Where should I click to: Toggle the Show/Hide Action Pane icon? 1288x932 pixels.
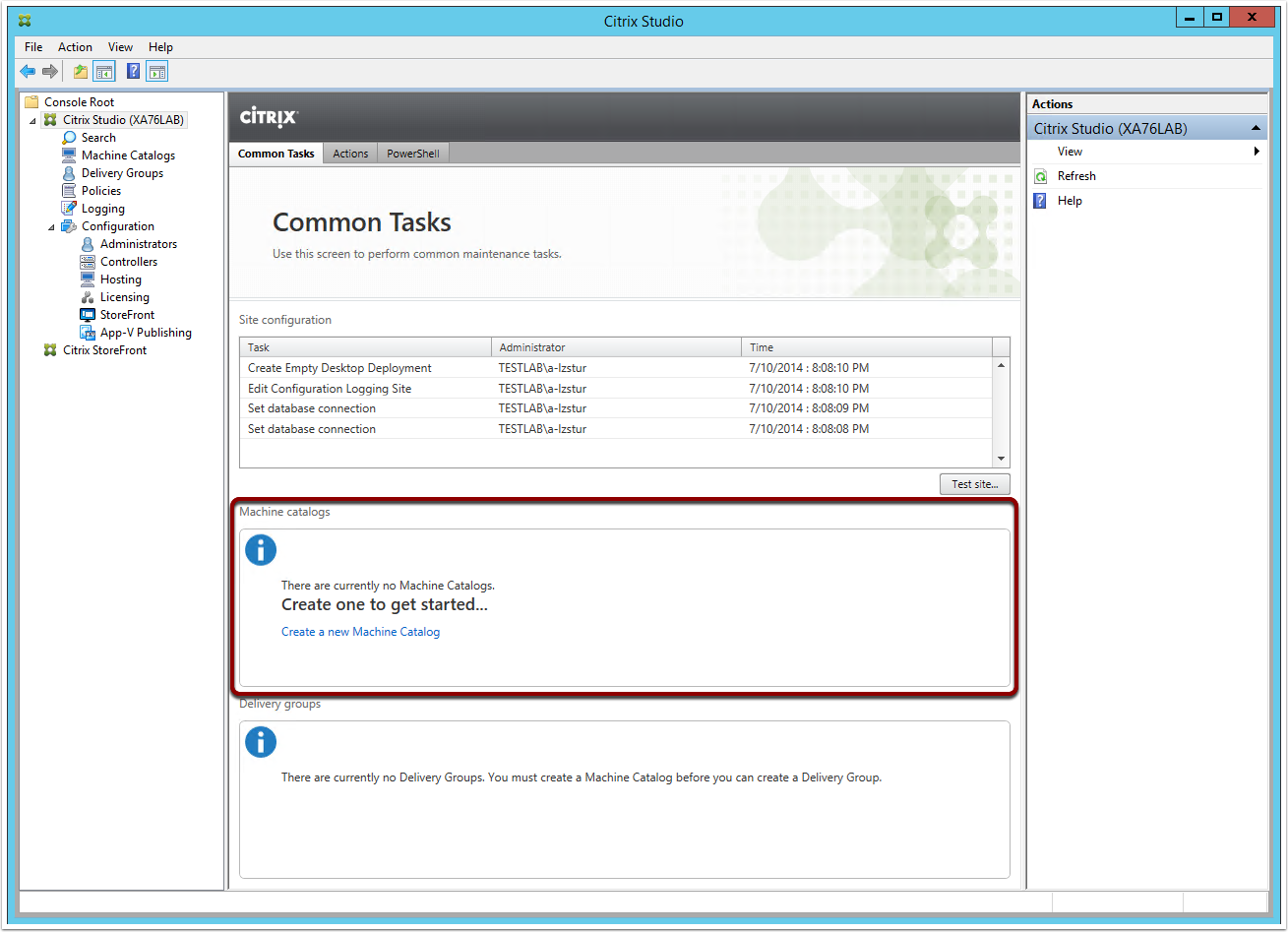tap(157, 71)
